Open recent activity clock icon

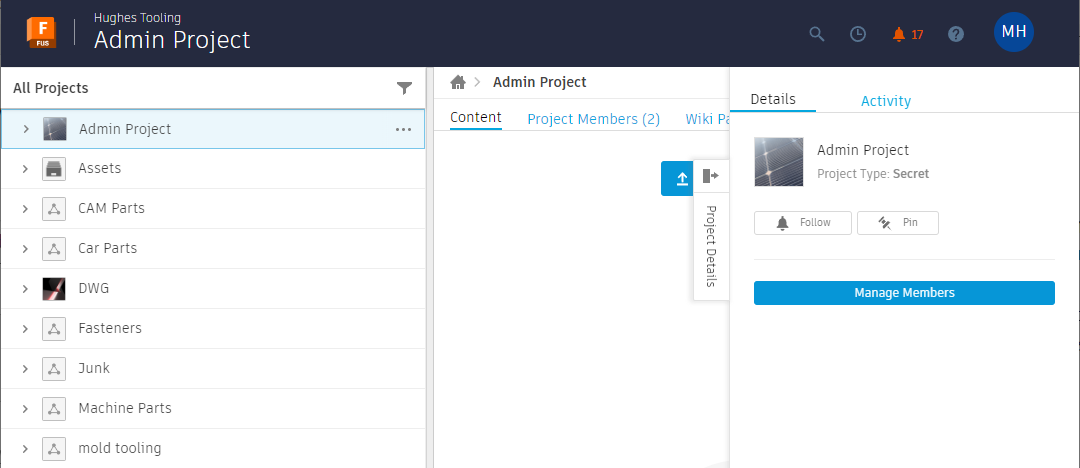858,34
